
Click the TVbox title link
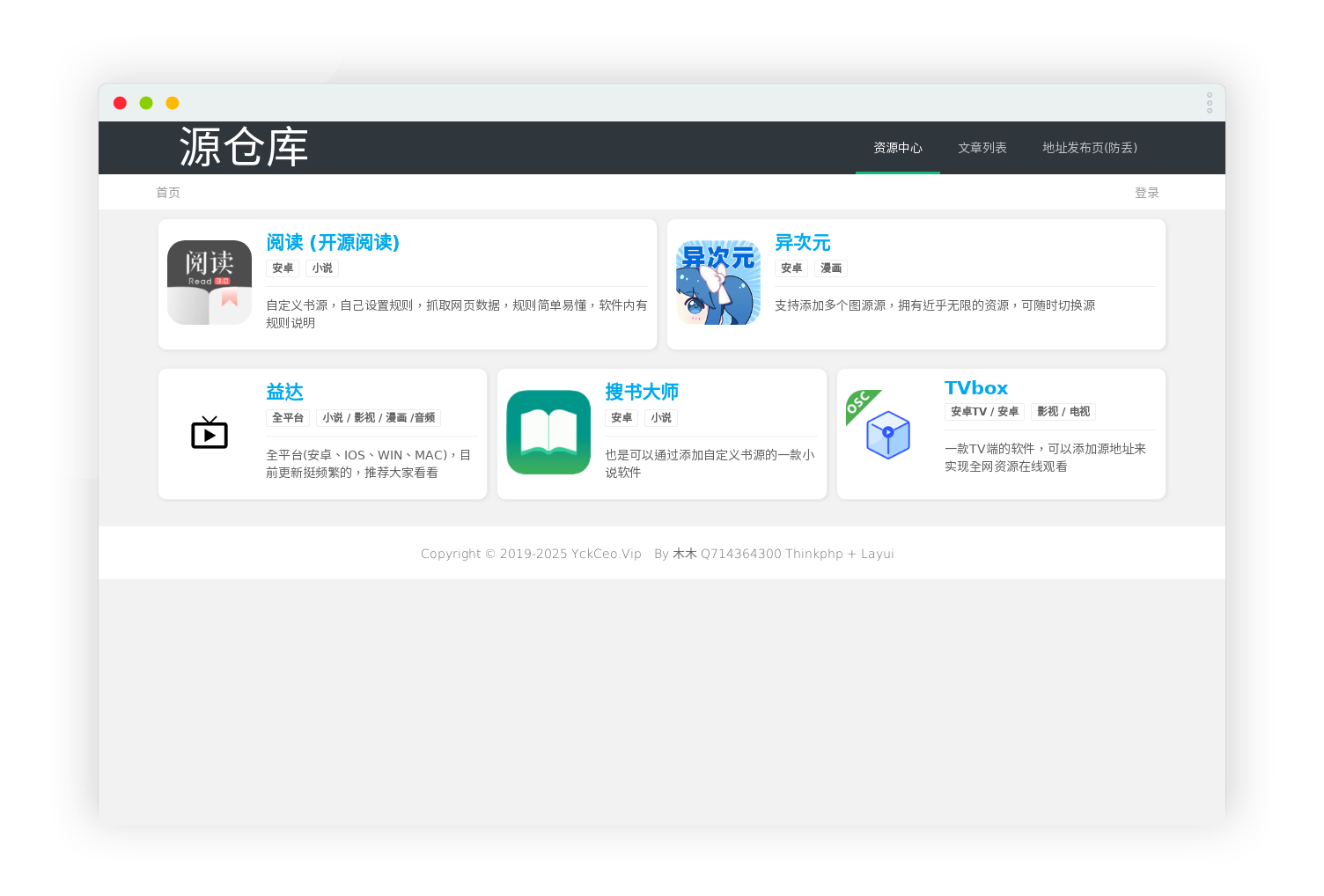[x=975, y=388]
